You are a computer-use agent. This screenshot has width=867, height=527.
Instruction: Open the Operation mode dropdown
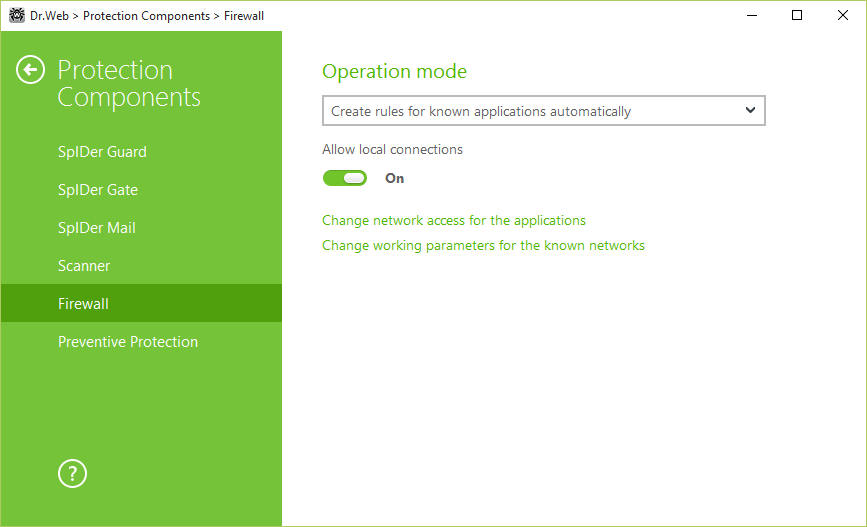pos(544,111)
